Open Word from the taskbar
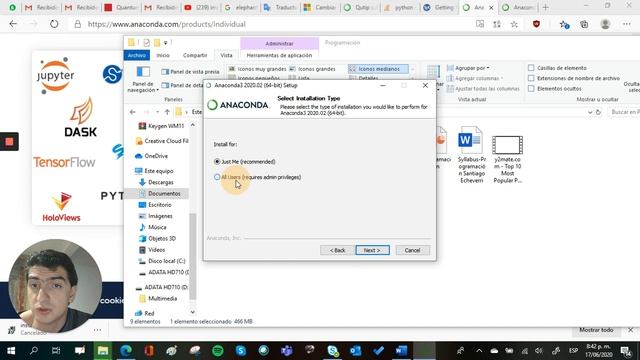 click(401, 351)
